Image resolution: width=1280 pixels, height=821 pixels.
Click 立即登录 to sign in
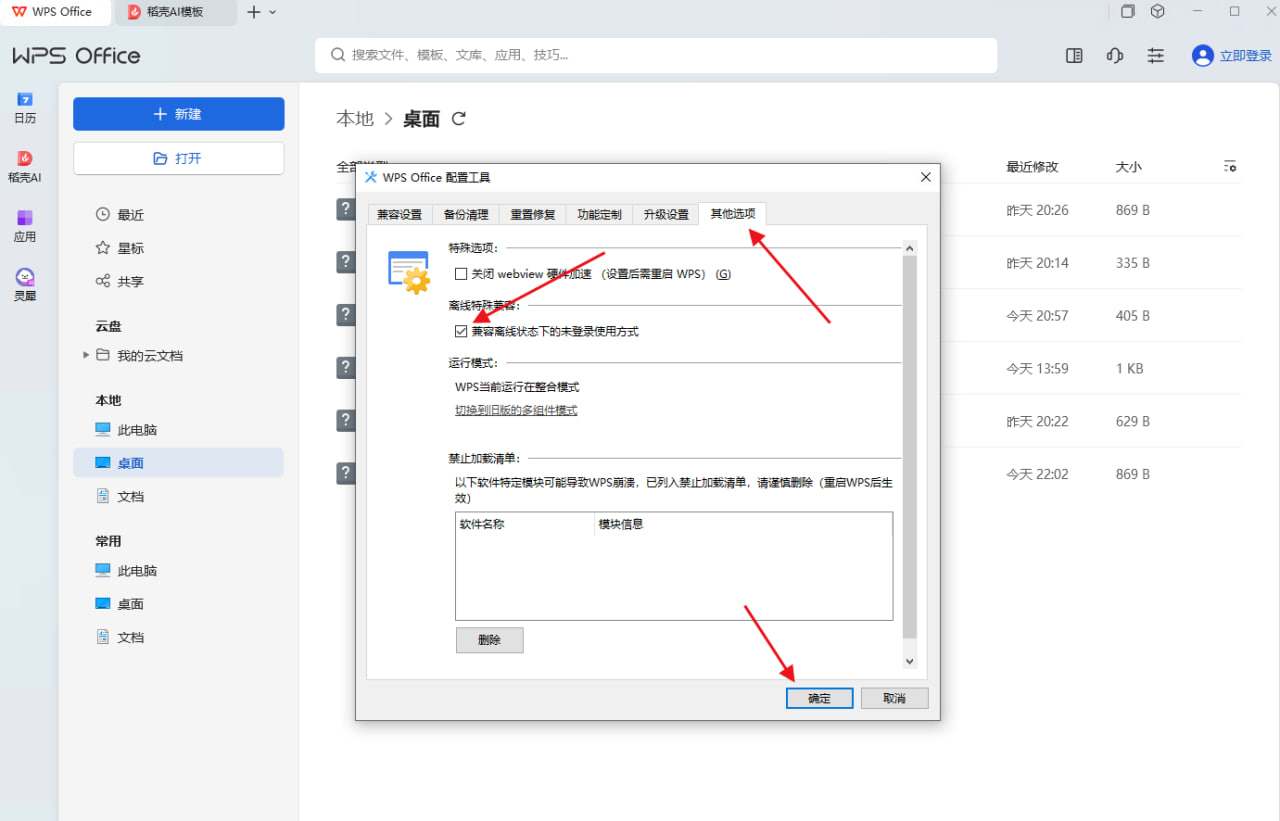tap(1246, 56)
